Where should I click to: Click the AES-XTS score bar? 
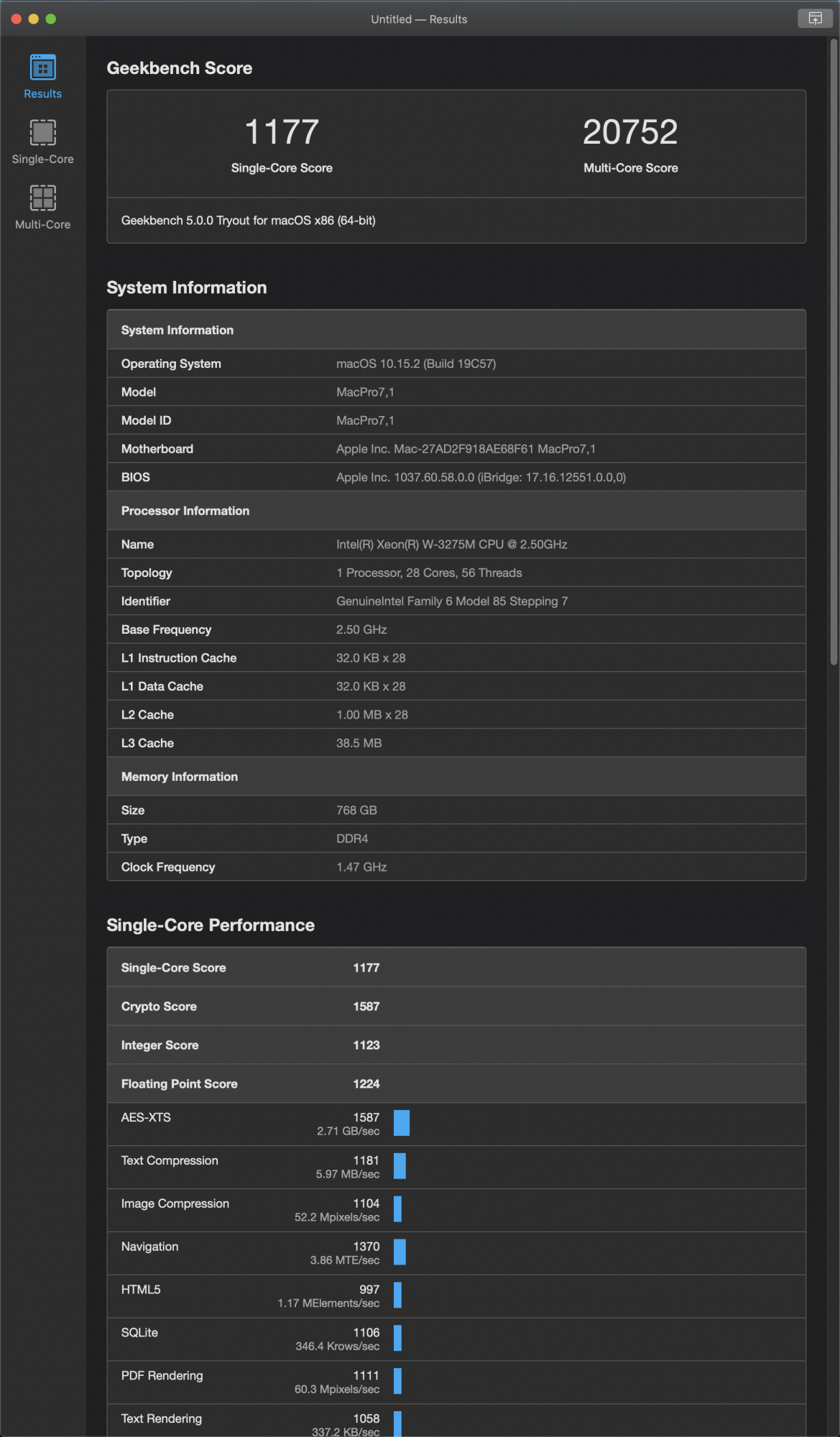click(x=402, y=1123)
